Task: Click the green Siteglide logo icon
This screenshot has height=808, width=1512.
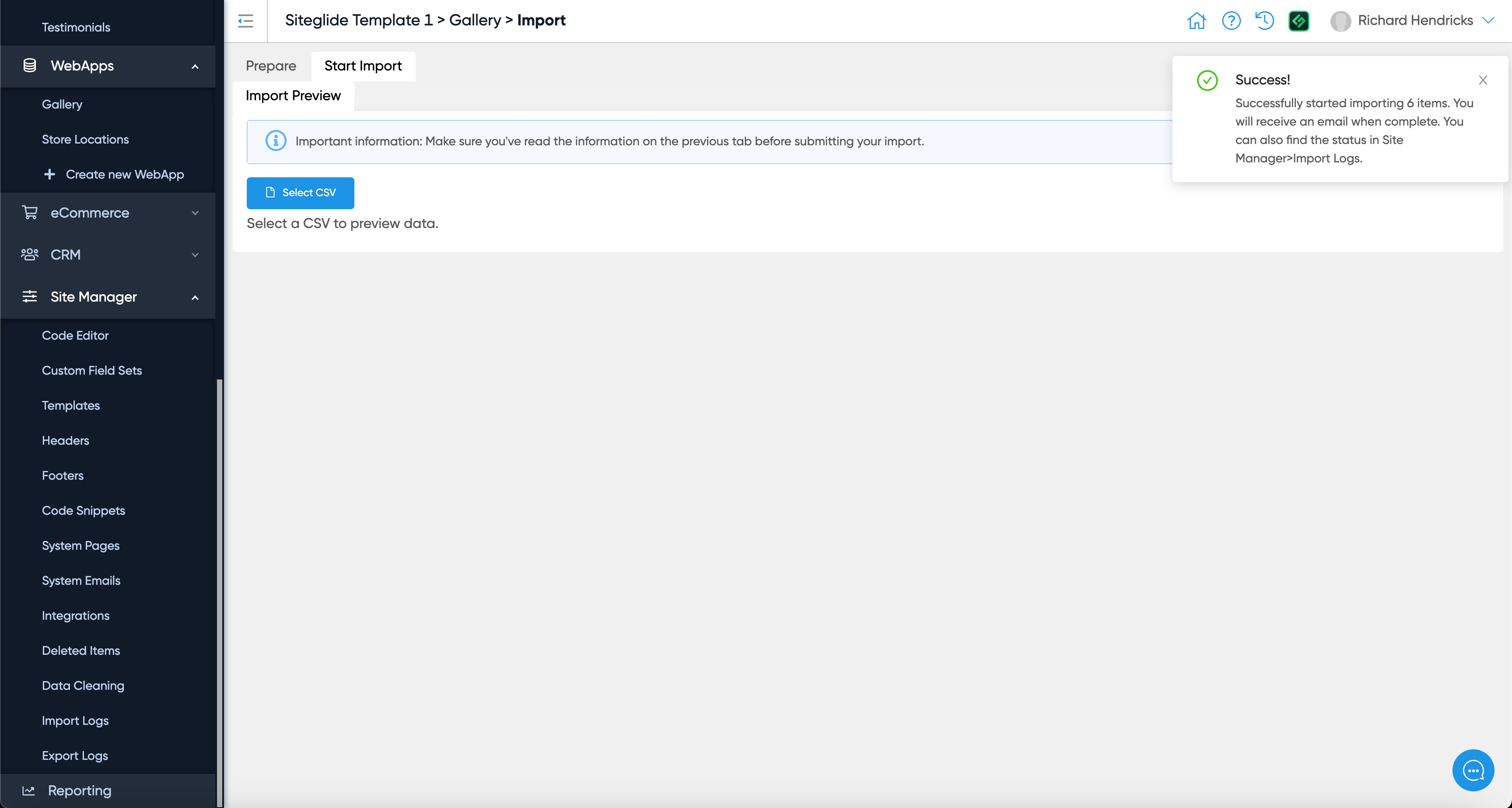Action: click(1298, 21)
